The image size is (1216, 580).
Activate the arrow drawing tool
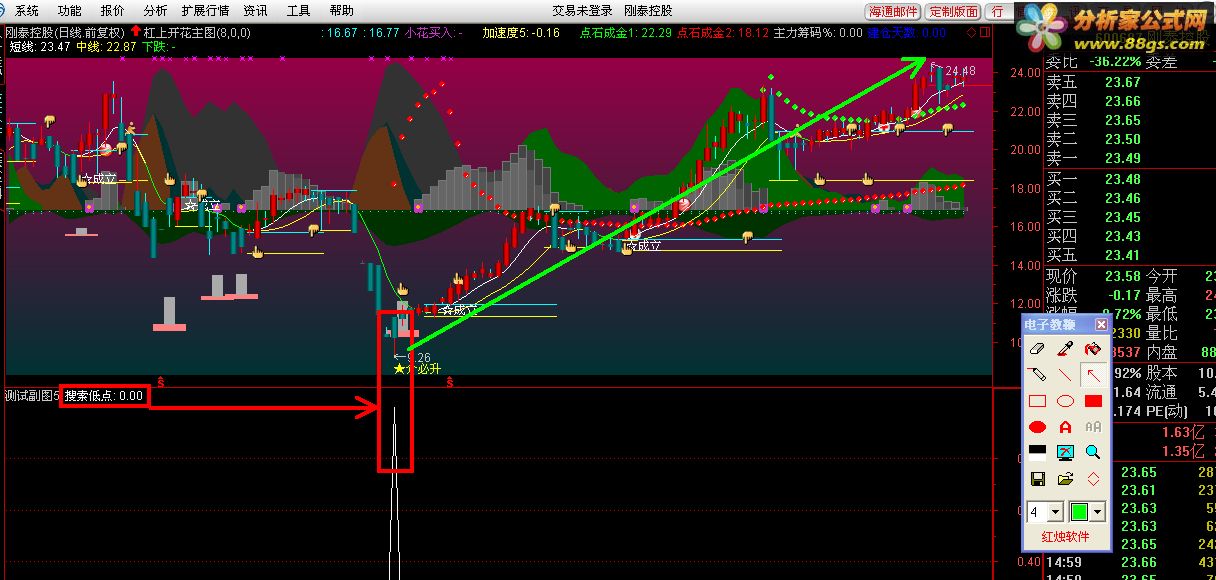click(1093, 375)
